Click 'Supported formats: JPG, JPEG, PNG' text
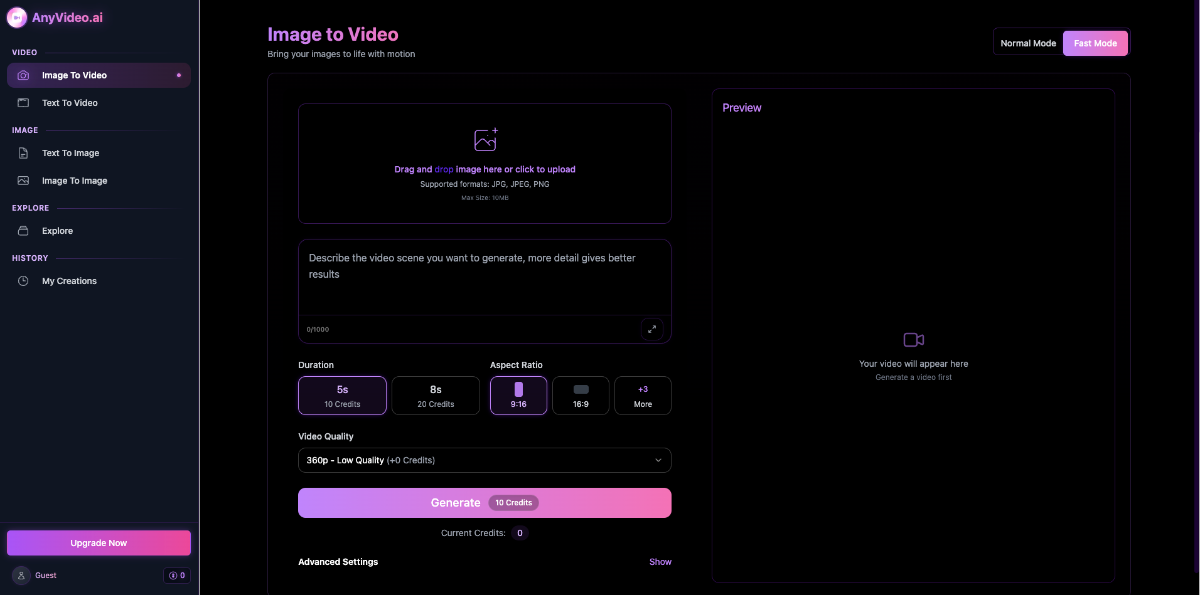 (485, 184)
